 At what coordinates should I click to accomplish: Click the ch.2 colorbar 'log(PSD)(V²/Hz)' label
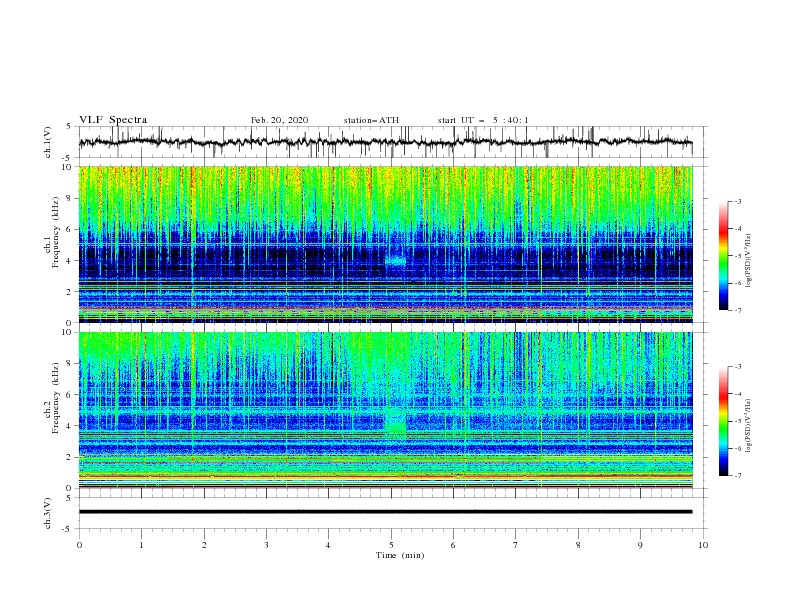point(748,426)
